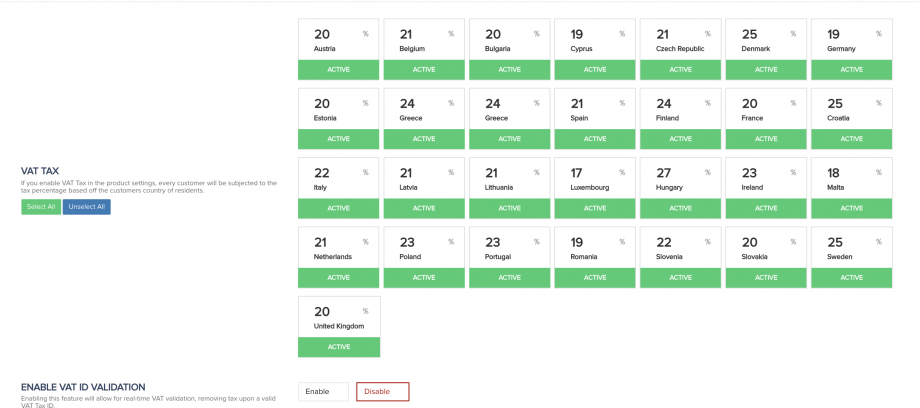Toggle Spain's ACTIVE status bar

pyautogui.click(x=595, y=139)
